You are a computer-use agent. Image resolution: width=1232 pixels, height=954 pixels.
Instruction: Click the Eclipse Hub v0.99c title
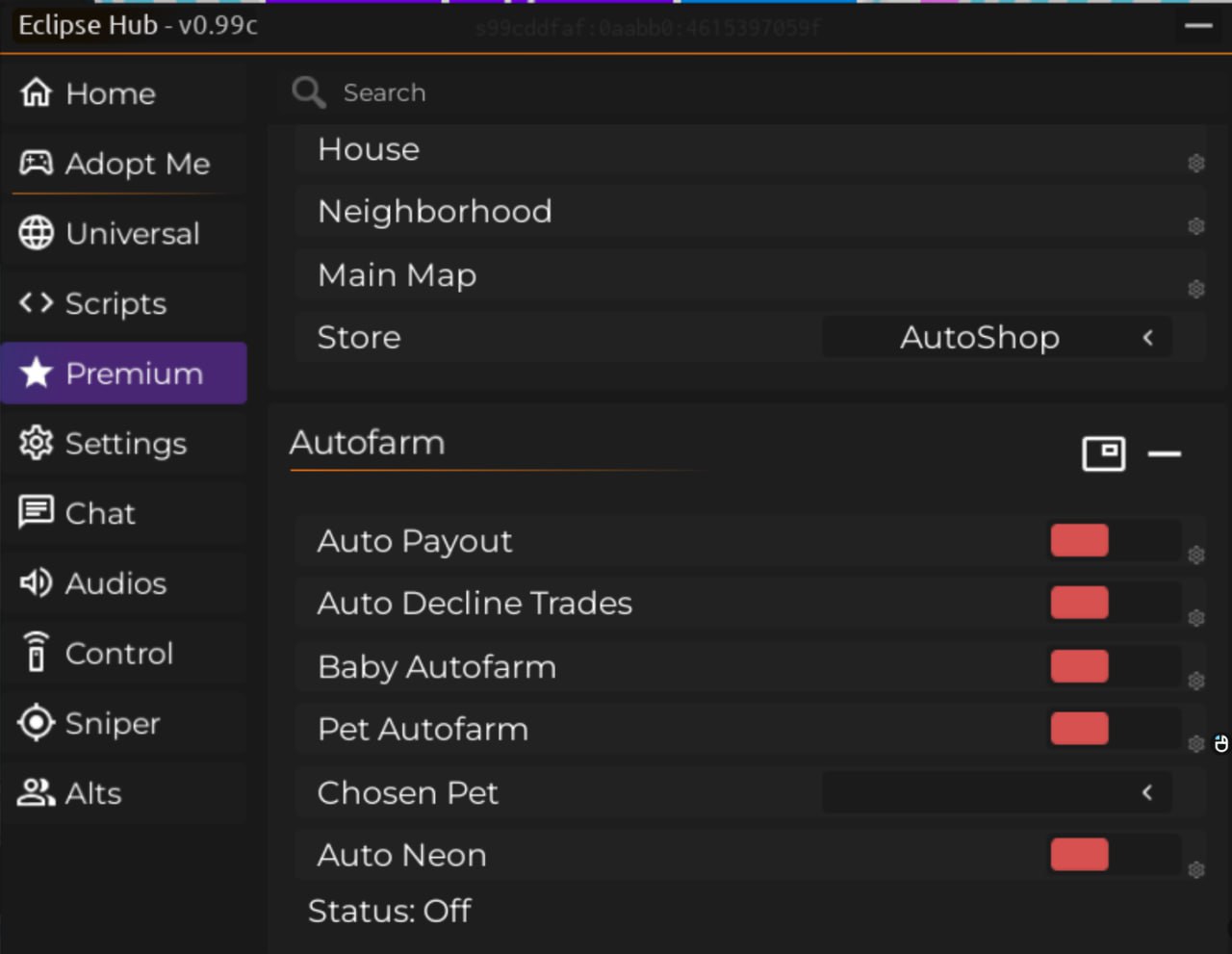(139, 25)
